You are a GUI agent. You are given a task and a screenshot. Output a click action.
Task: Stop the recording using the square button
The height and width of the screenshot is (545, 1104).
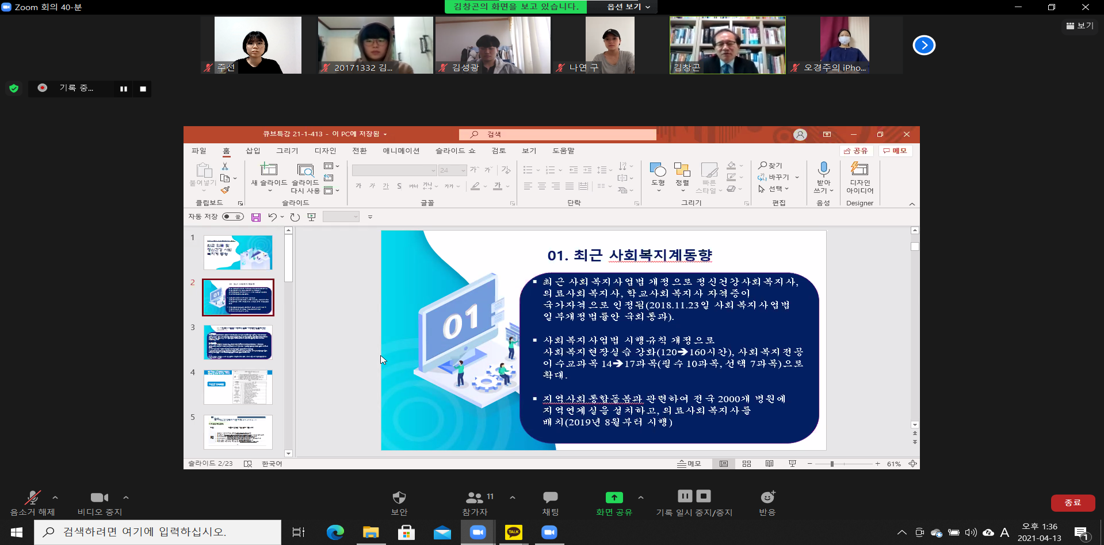[143, 89]
